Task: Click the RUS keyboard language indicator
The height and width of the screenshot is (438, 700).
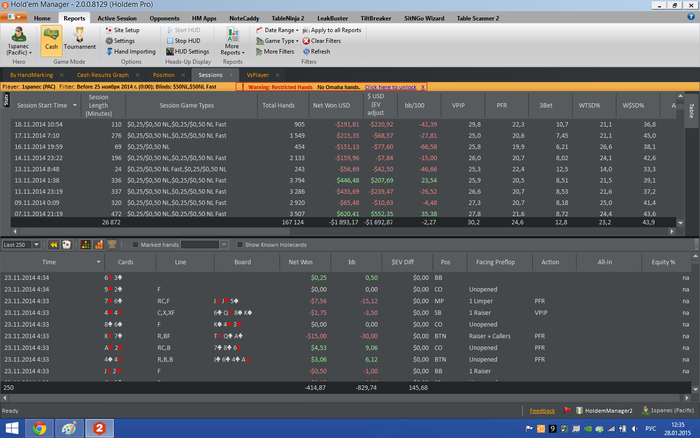Action: pos(650,429)
